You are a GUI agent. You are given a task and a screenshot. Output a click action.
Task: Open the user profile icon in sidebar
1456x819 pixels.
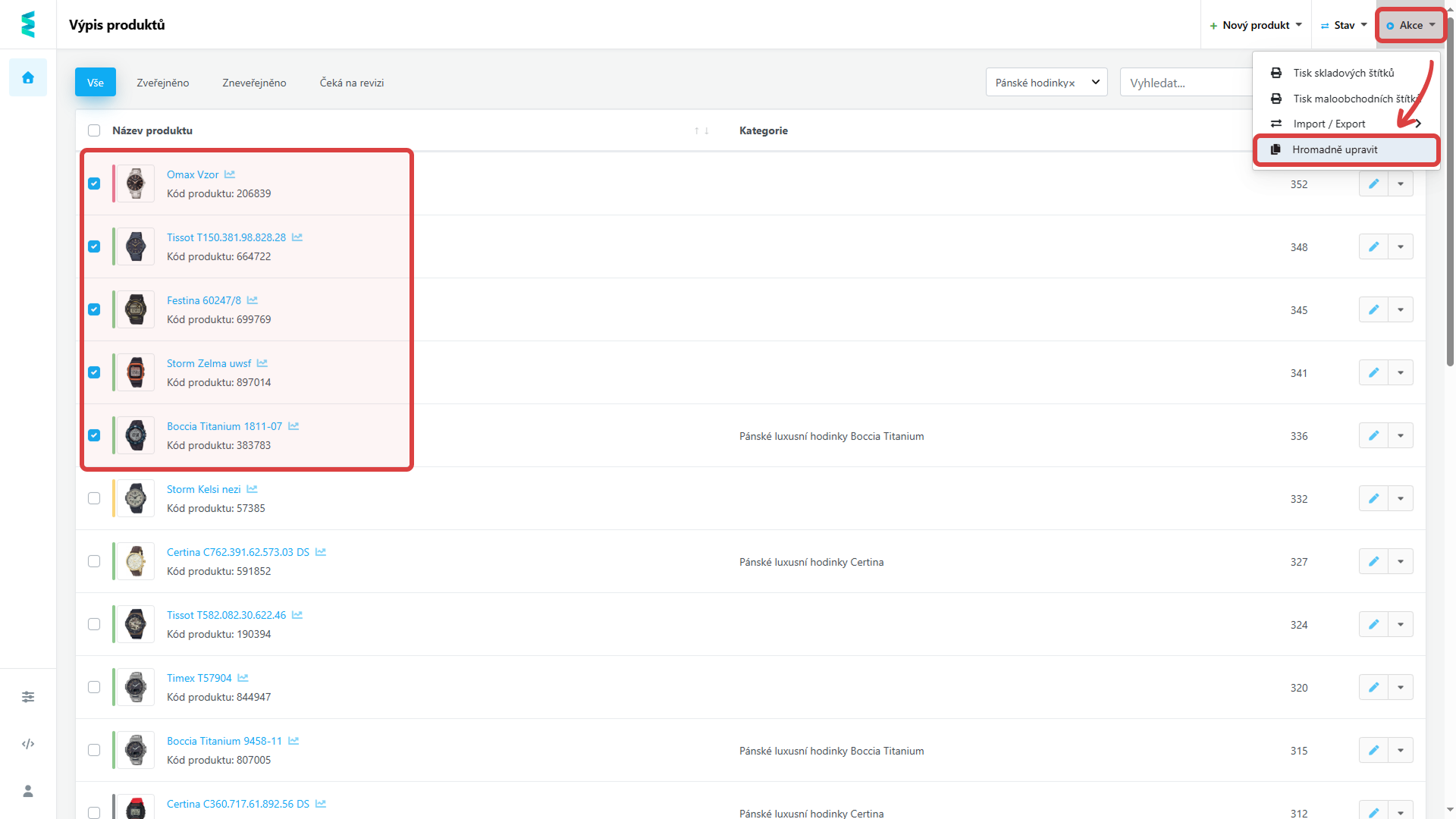tap(28, 791)
